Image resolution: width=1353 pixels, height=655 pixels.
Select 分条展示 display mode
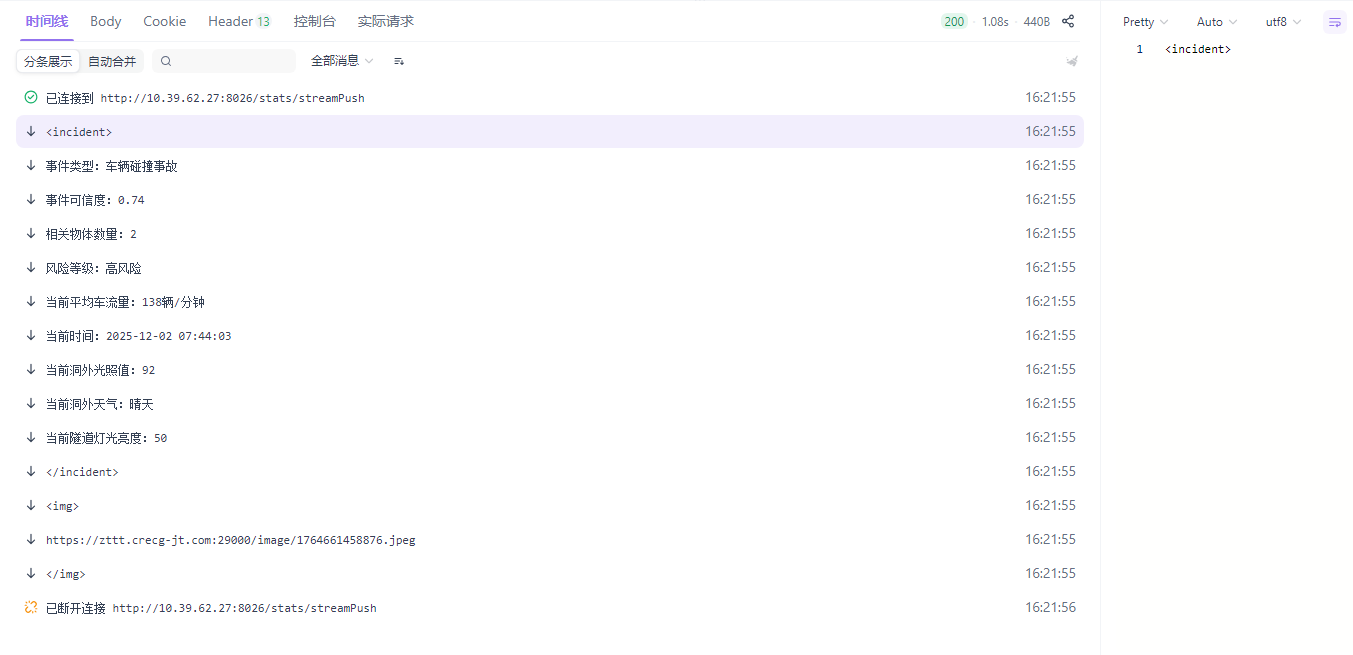(x=48, y=61)
